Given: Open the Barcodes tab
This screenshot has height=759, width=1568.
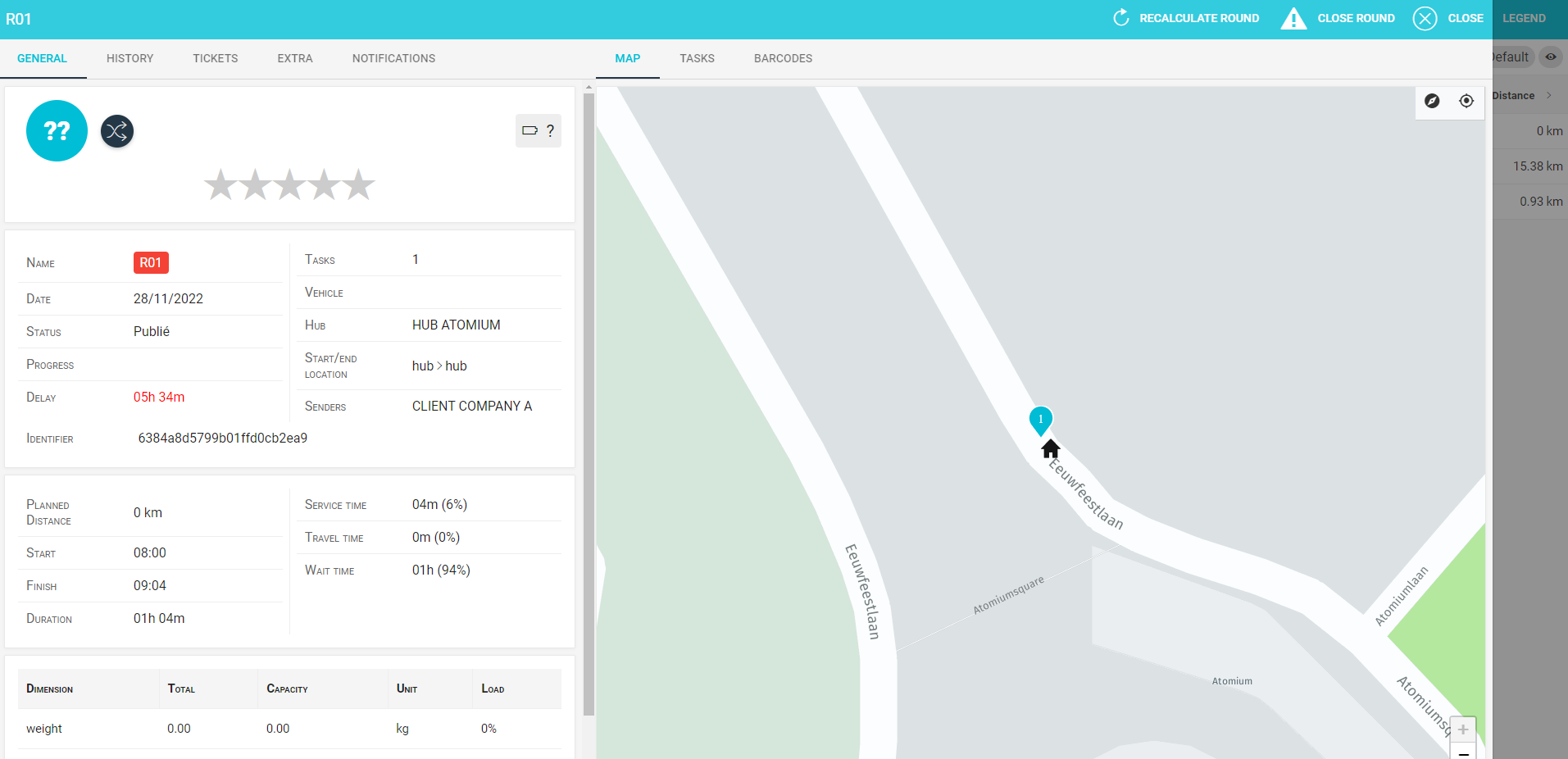Looking at the screenshot, I should coord(783,58).
